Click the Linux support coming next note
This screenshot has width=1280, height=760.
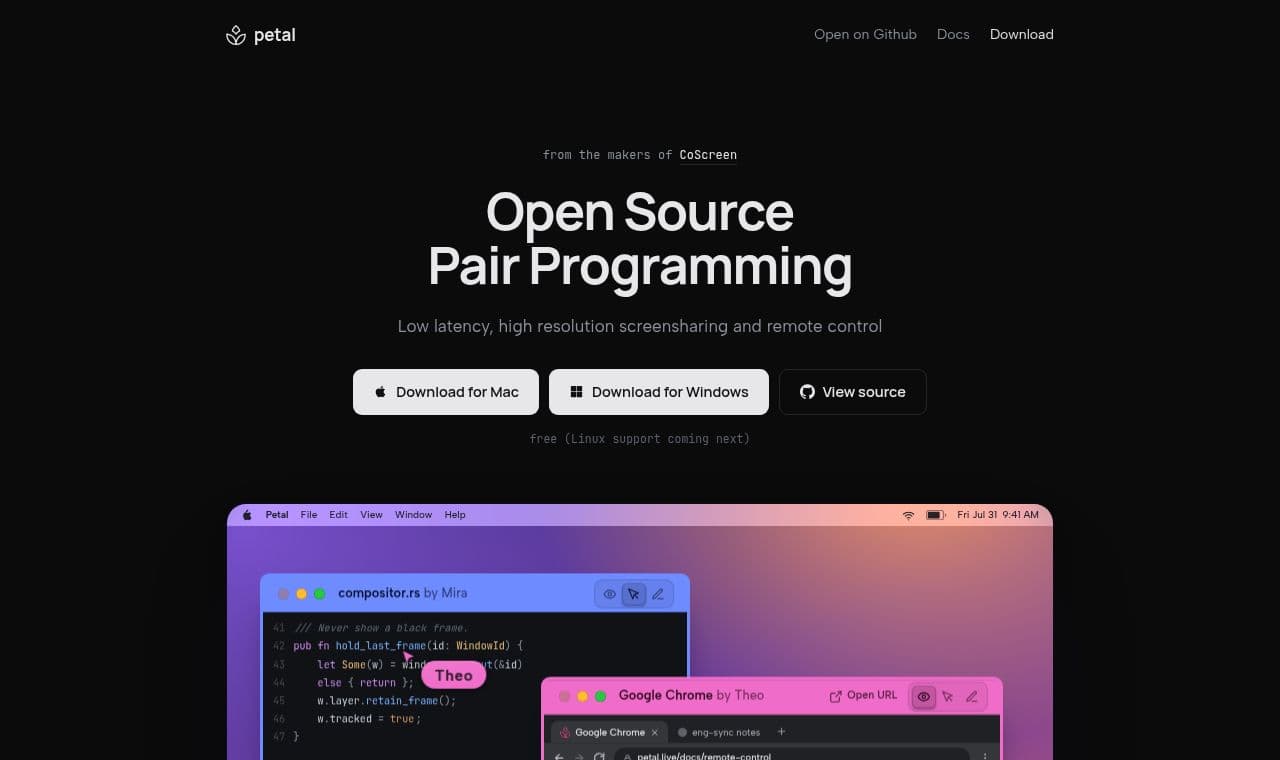[x=640, y=439]
